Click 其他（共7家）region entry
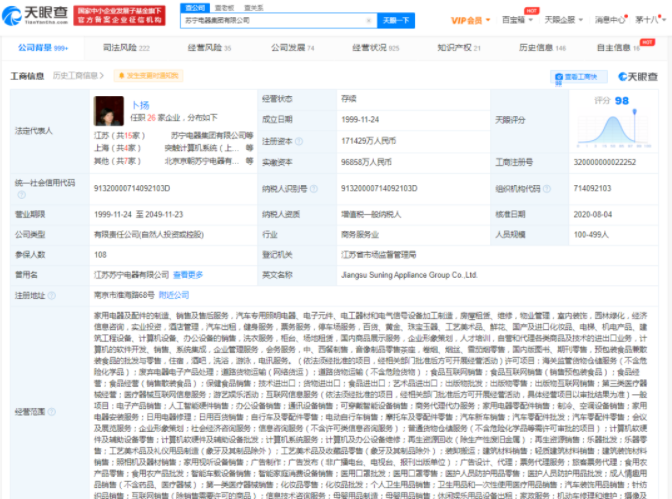 pyautogui.click(x=117, y=161)
